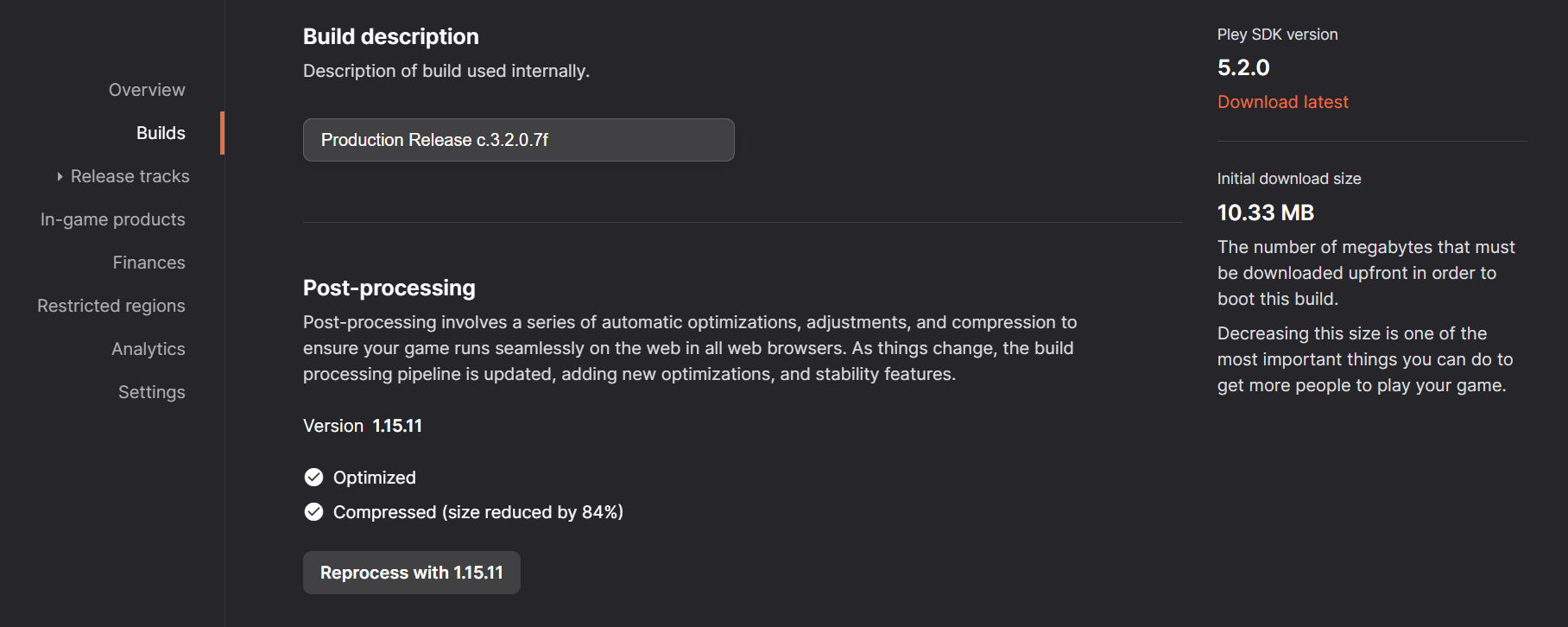Screen dimensions: 1568x627
Task: Click the Release tracks disclosure triangle
Action: (x=59, y=175)
